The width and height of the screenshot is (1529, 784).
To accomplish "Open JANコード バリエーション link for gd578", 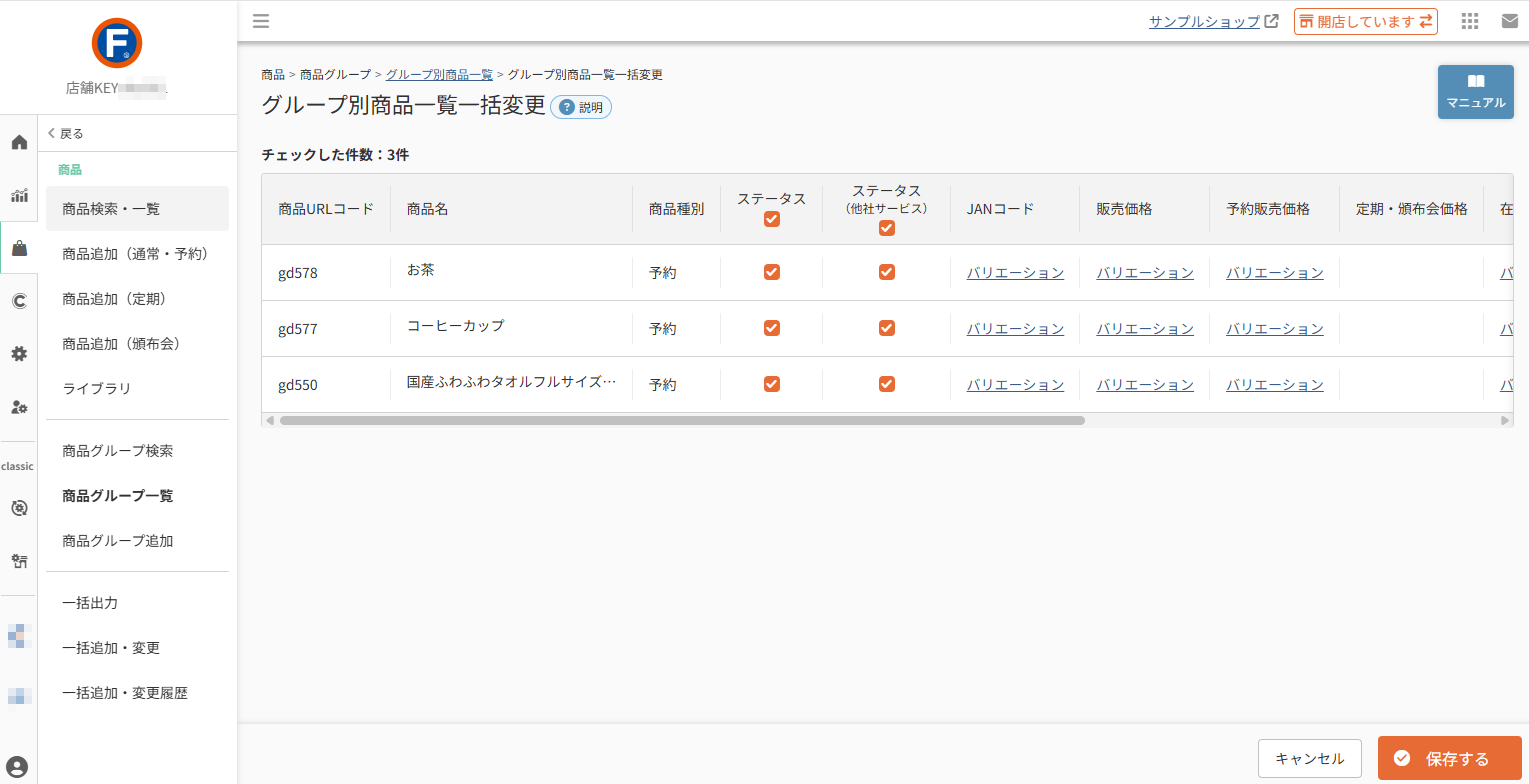I will pyautogui.click(x=1015, y=272).
